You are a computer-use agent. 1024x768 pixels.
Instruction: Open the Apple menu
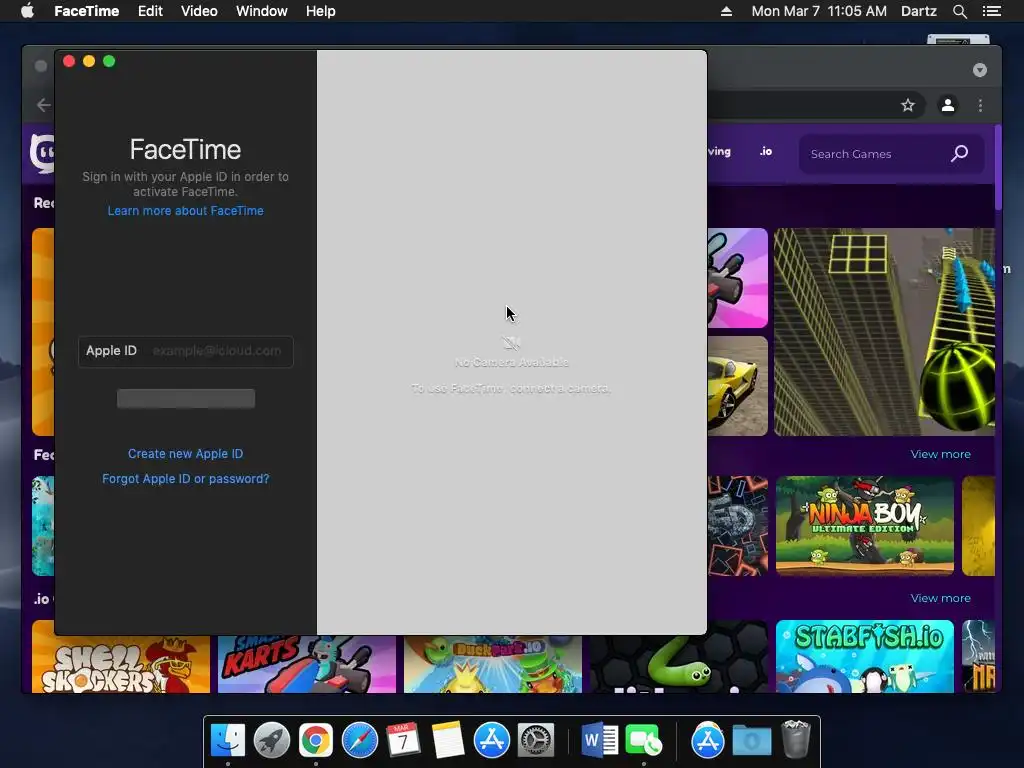(x=27, y=11)
